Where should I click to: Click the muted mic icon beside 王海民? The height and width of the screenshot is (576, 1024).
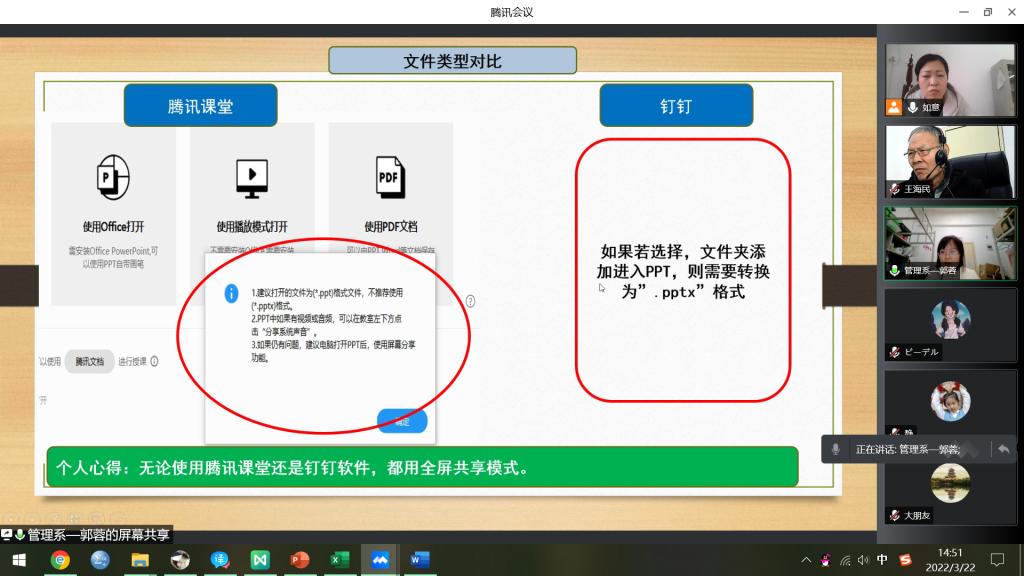click(895, 189)
